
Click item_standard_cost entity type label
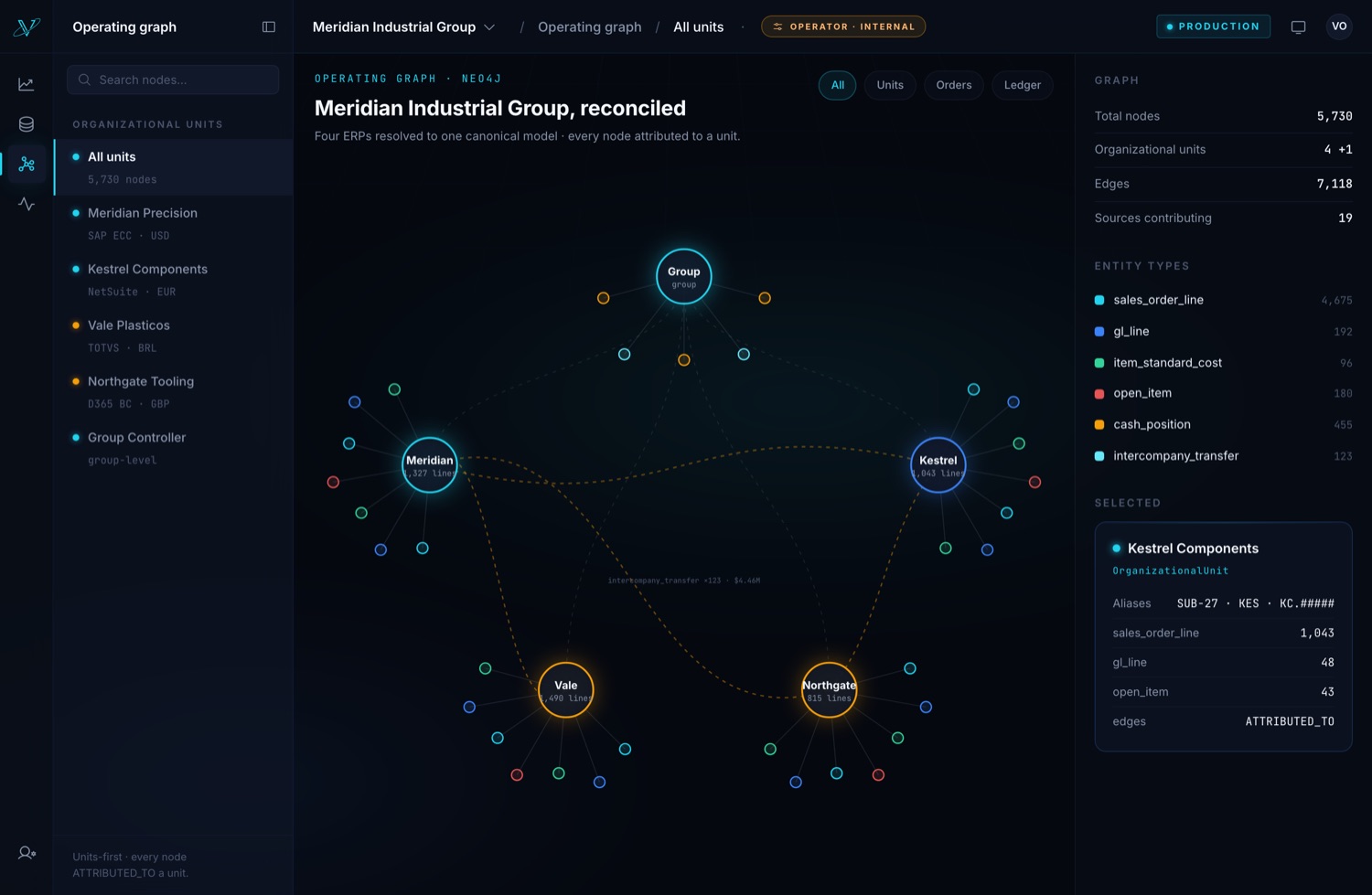point(1168,363)
